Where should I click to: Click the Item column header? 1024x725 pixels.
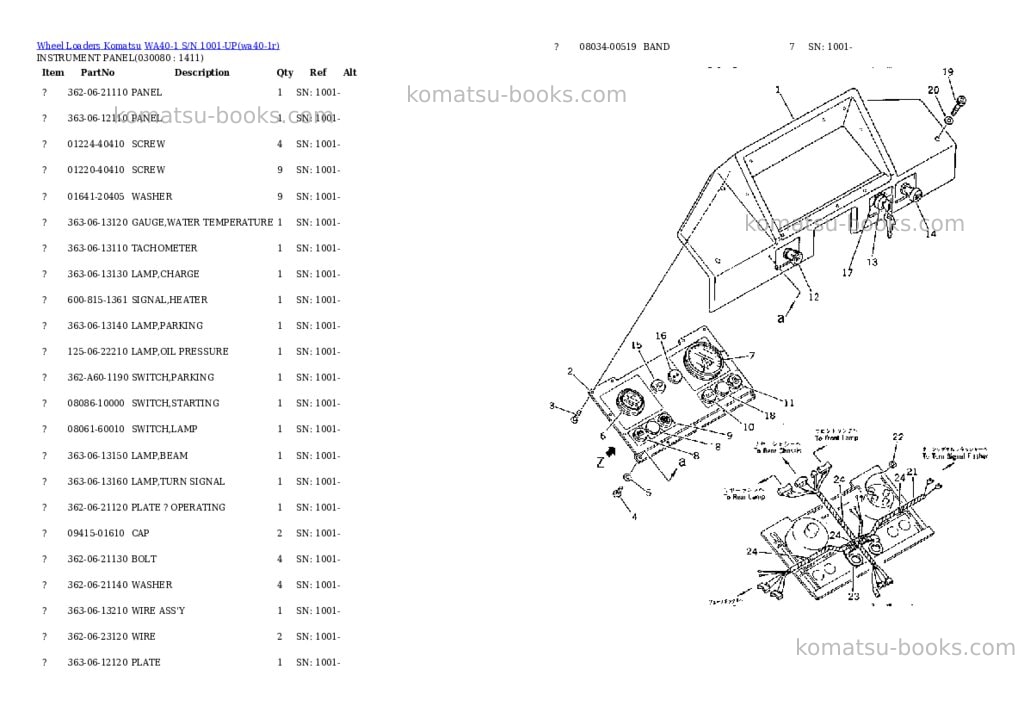[53, 72]
